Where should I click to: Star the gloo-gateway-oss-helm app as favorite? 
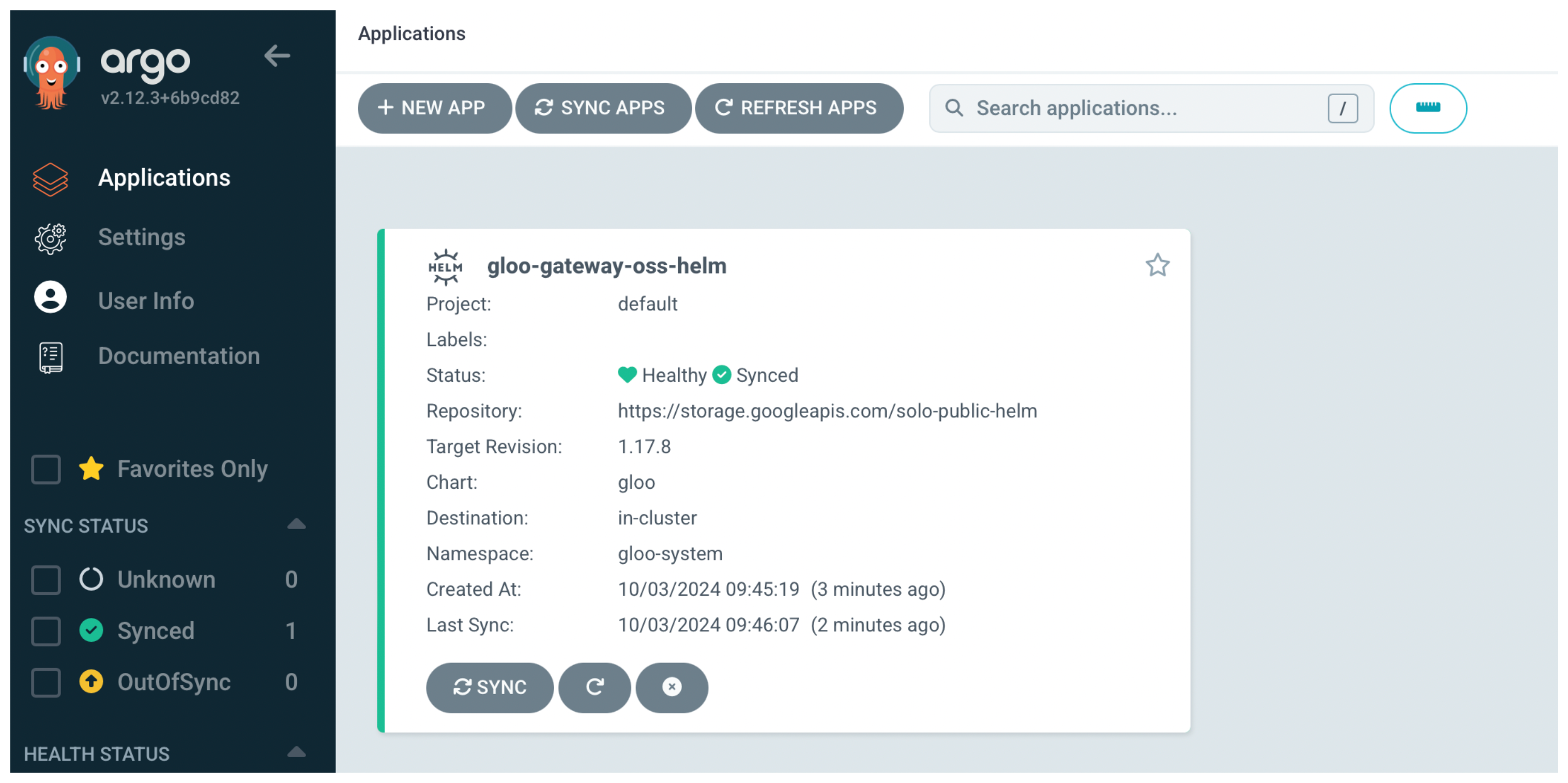(1157, 265)
